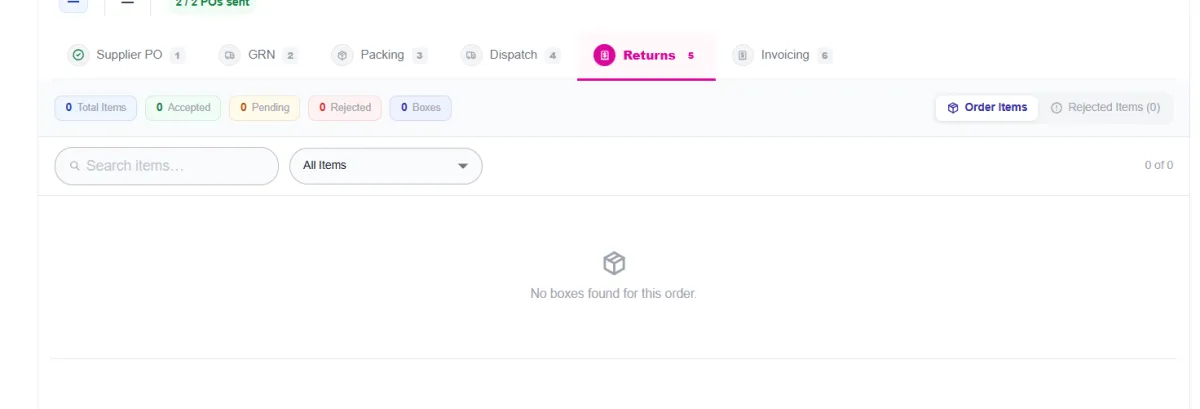Click the cube icon beside Order Items
This screenshot has width=1200, height=409.
click(x=953, y=108)
